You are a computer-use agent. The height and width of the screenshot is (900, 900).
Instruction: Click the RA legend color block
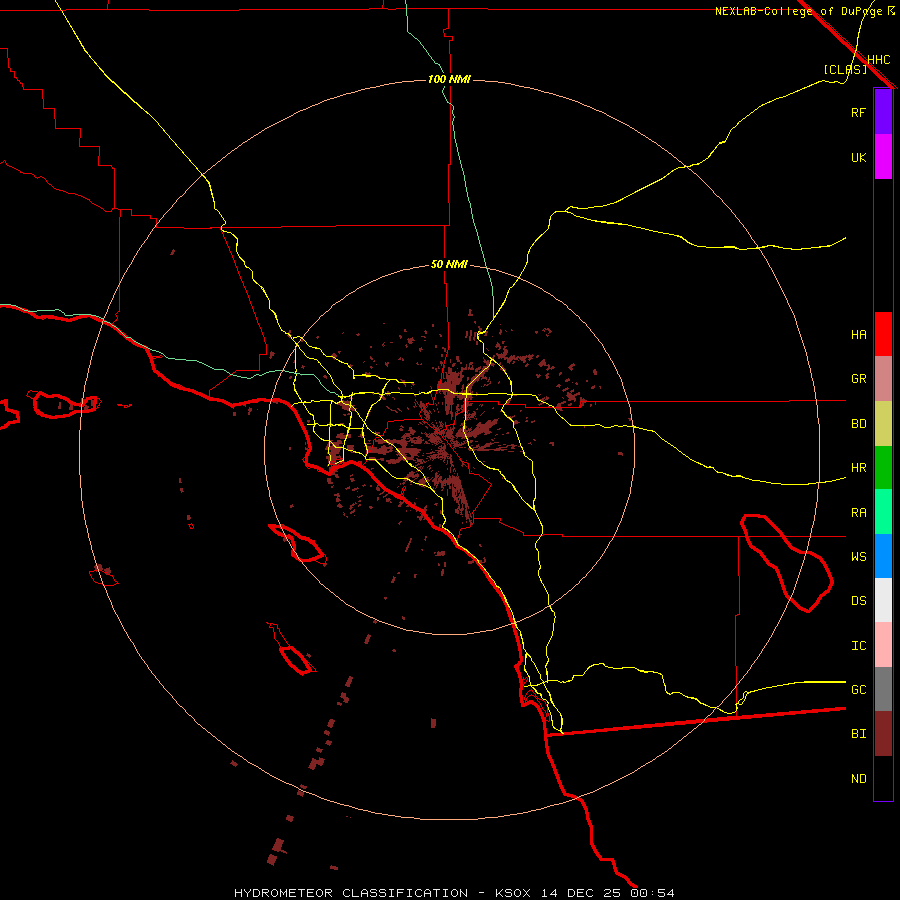[x=883, y=512]
